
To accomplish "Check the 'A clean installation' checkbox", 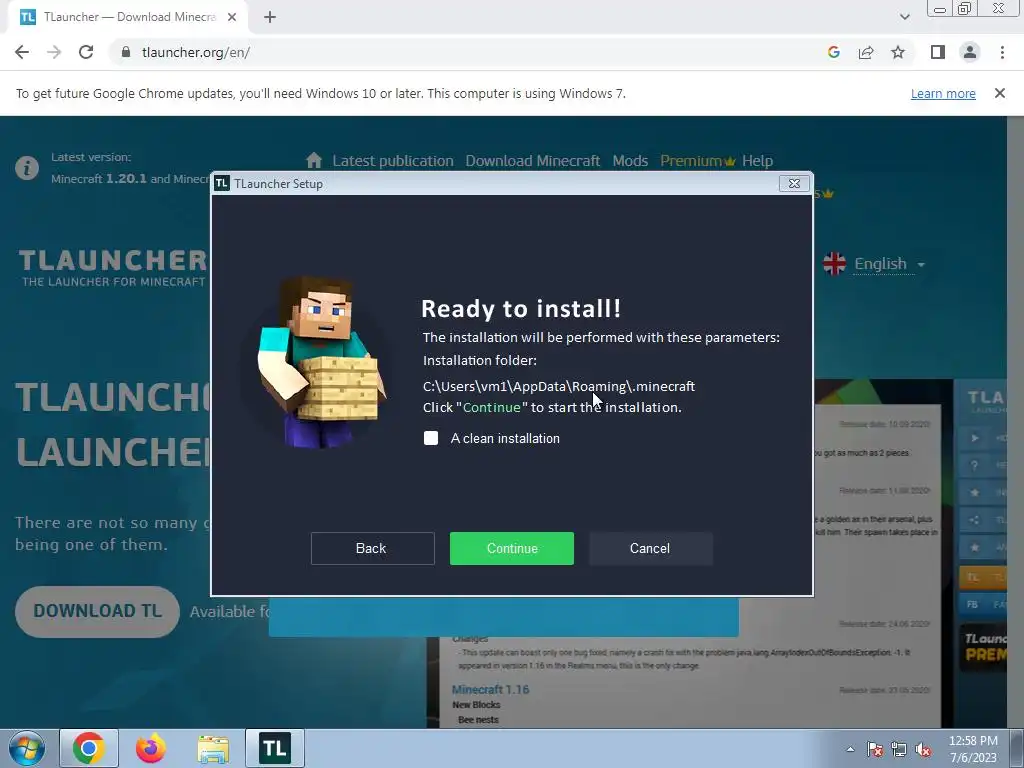I will click(x=431, y=438).
